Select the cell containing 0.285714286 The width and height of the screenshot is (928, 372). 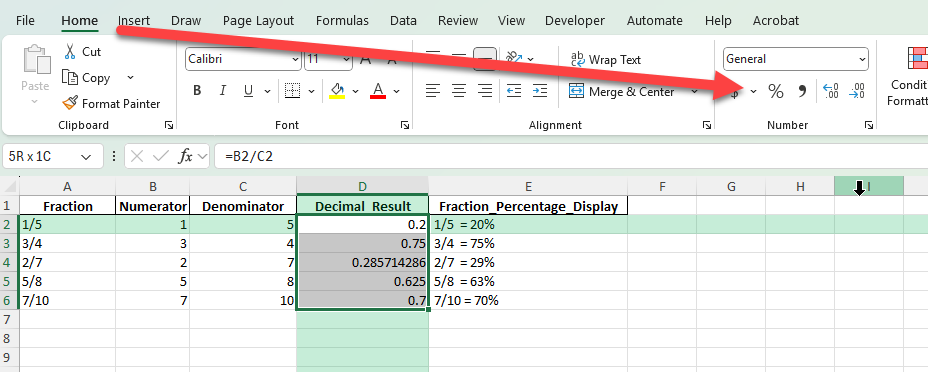362,262
